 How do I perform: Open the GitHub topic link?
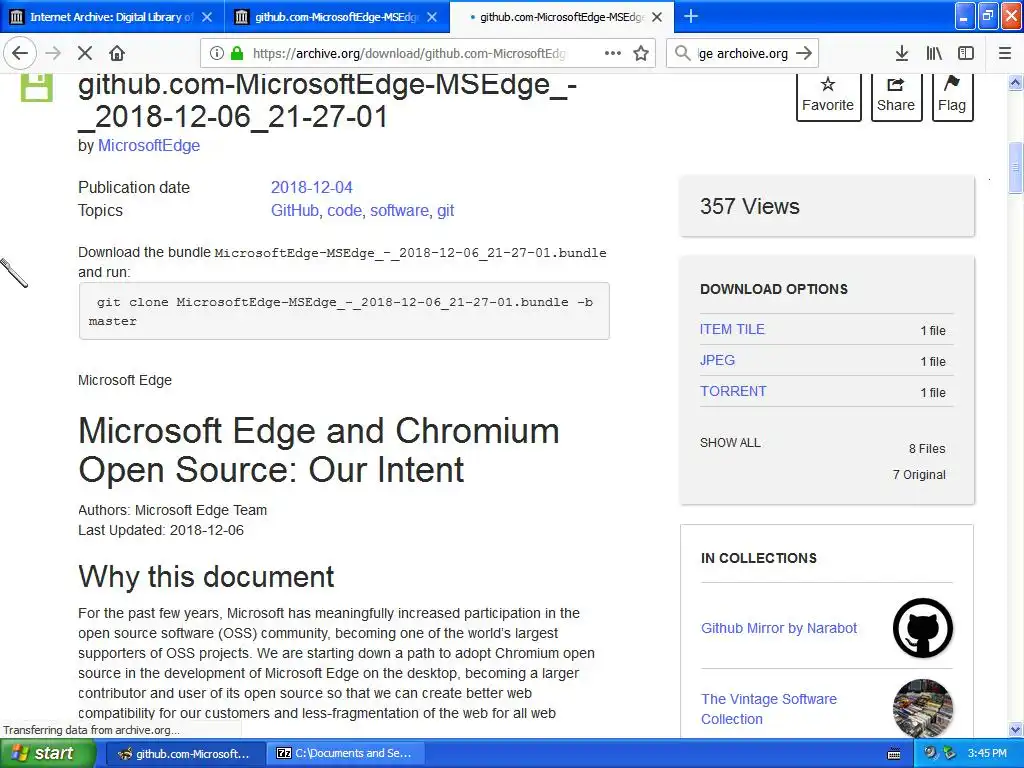click(295, 210)
